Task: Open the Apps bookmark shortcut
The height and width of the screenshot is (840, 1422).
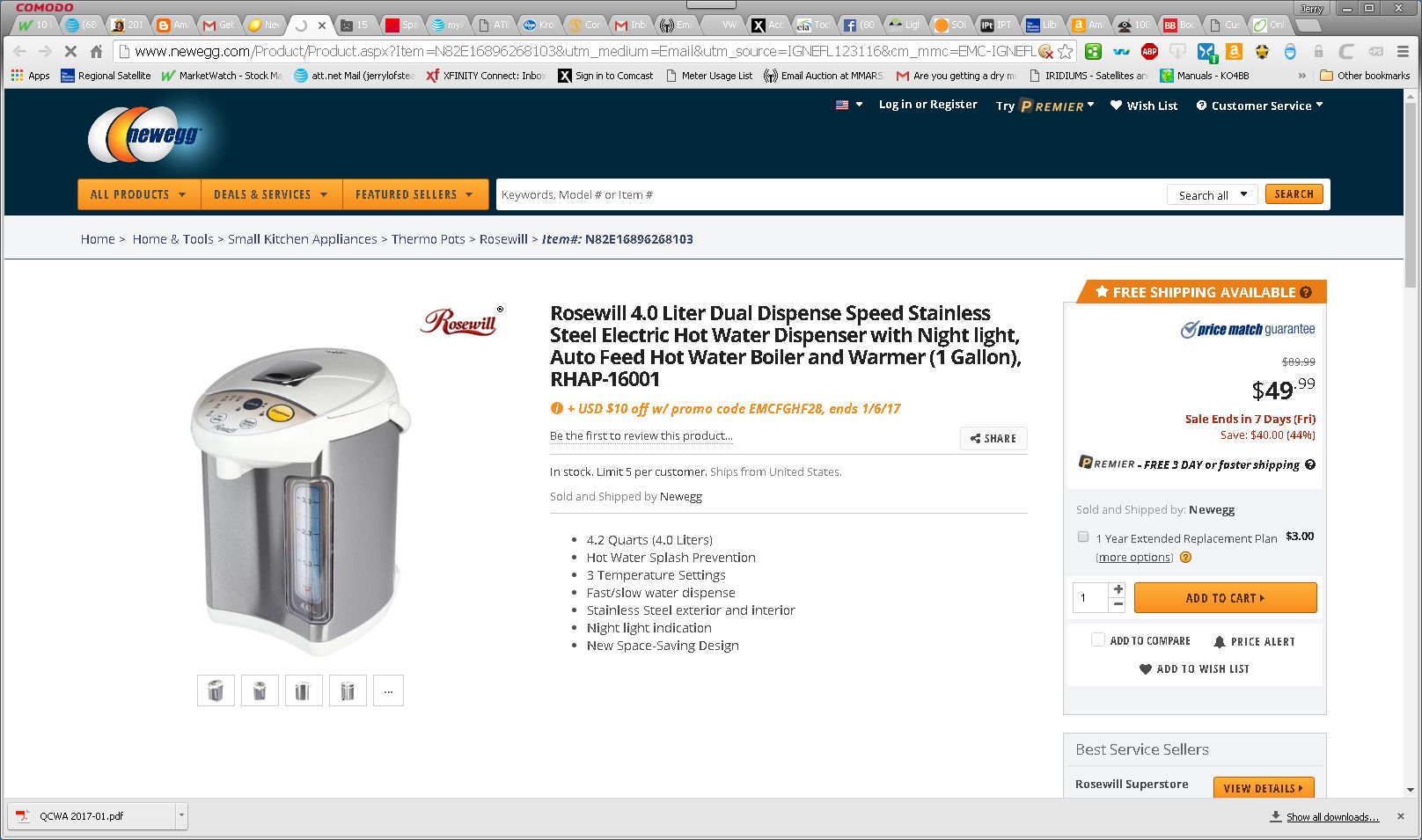Action: [31, 76]
